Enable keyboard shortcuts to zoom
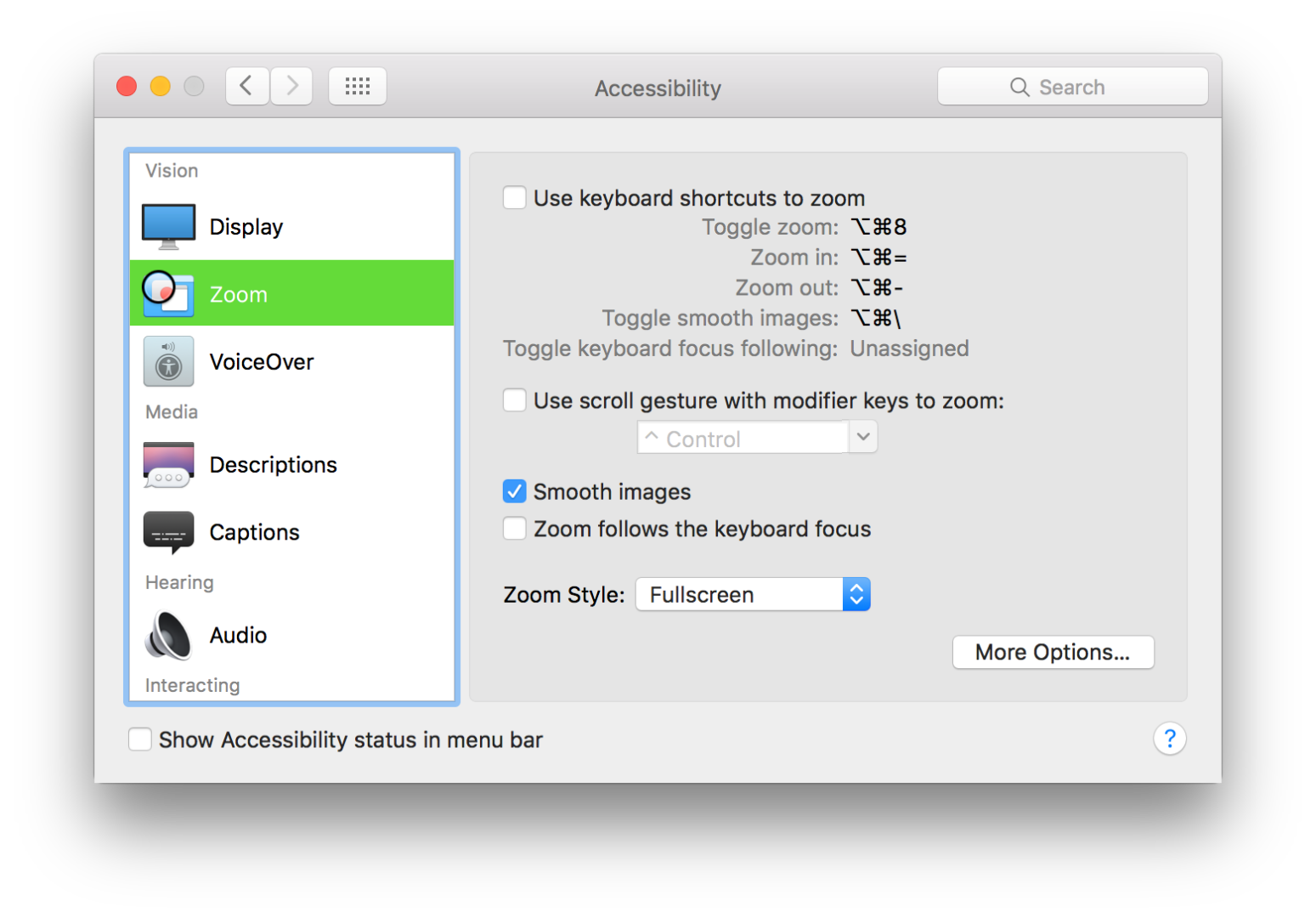This screenshot has height=918, width=1316. click(515, 197)
